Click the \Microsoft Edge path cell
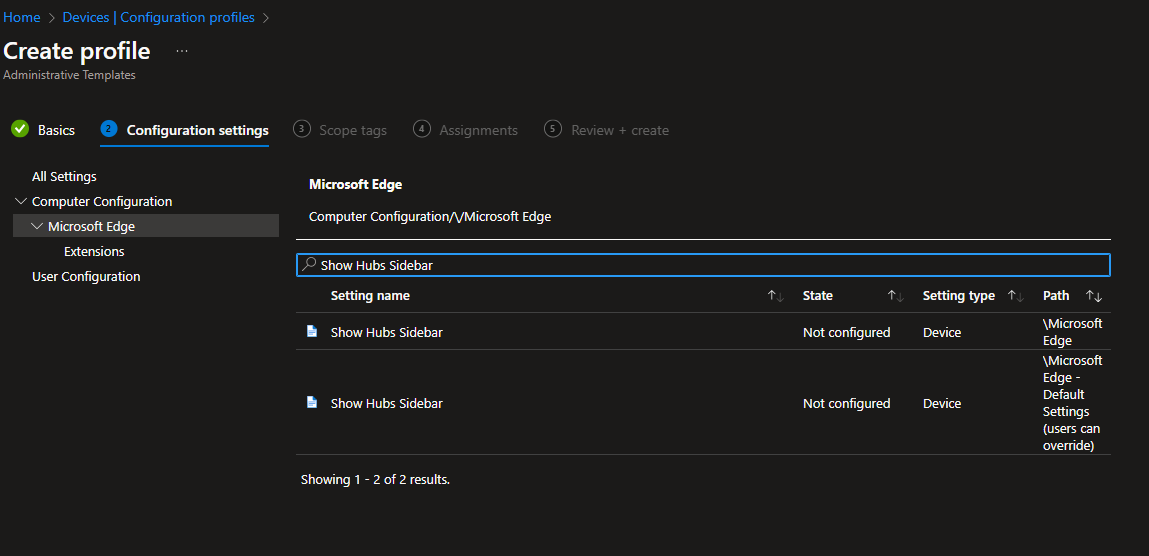Image resolution: width=1149 pixels, height=556 pixels. [1072, 332]
